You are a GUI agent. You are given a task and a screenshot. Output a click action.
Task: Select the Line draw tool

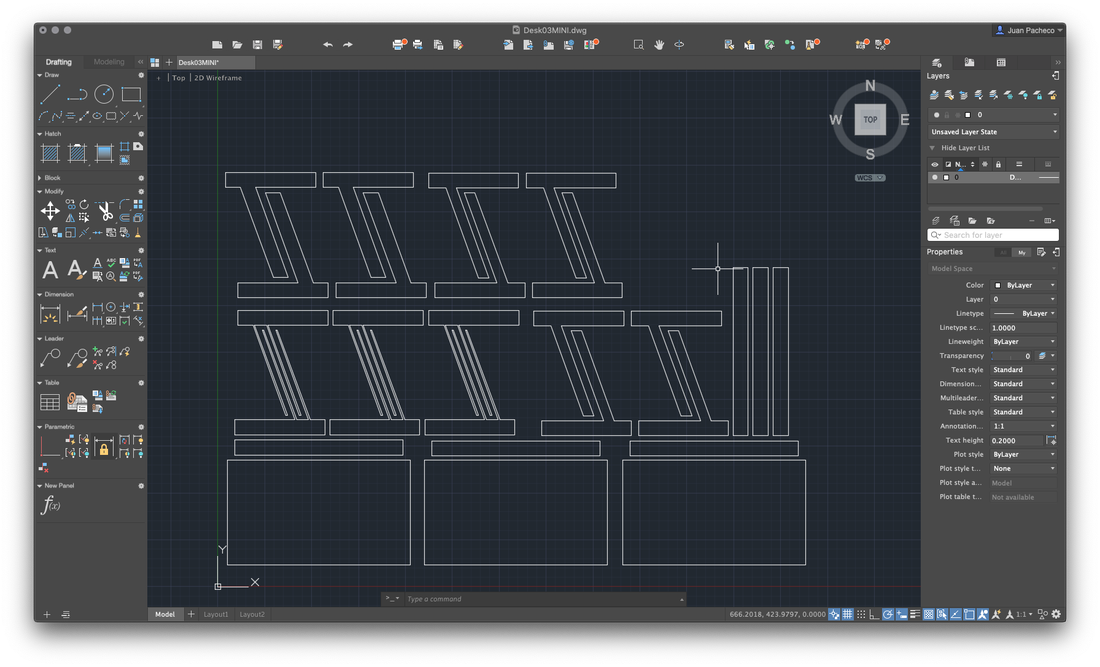click(50, 94)
